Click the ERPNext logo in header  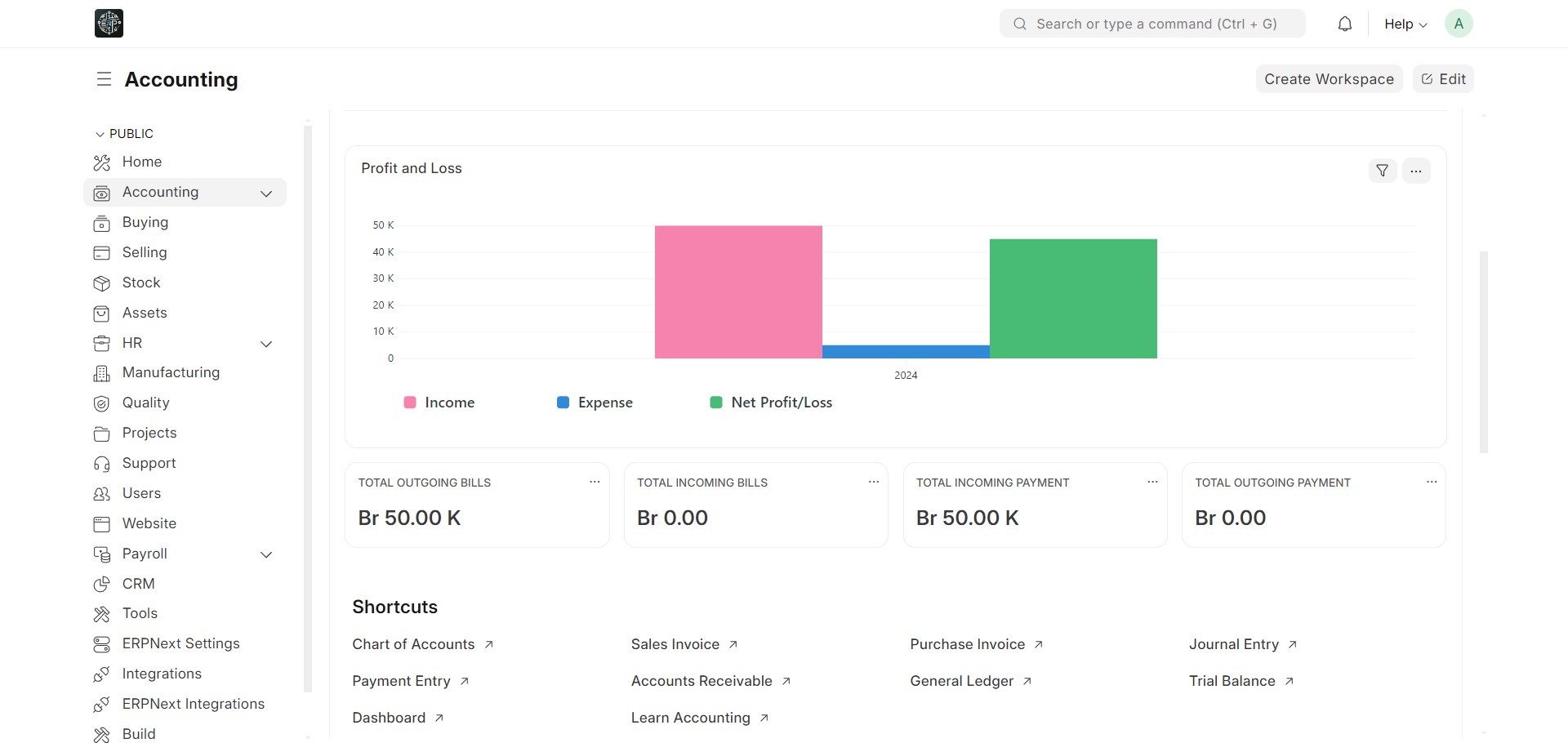pyautogui.click(x=109, y=24)
